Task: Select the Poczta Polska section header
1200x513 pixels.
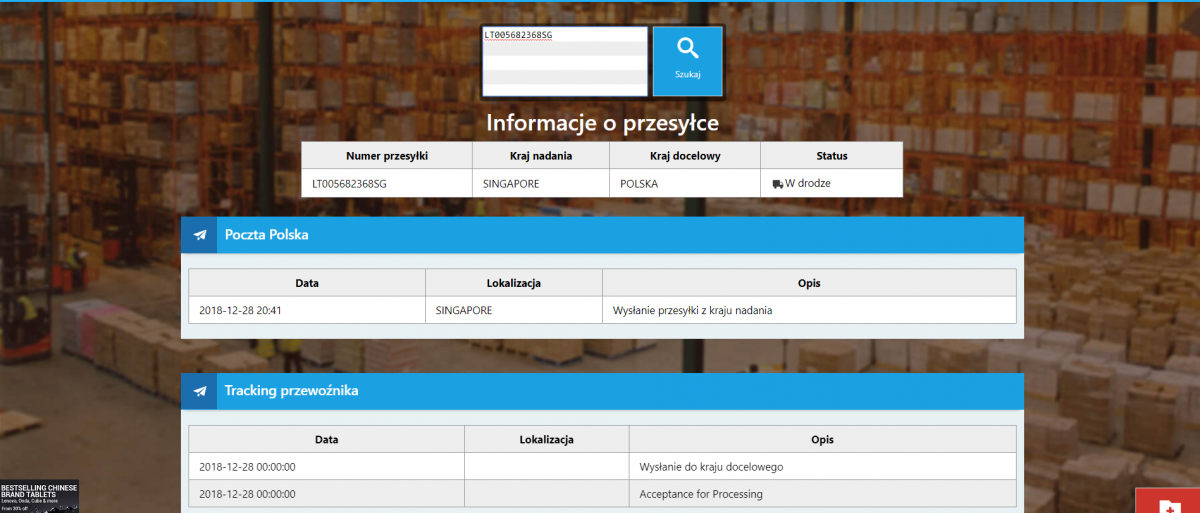Action: pos(602,235)
